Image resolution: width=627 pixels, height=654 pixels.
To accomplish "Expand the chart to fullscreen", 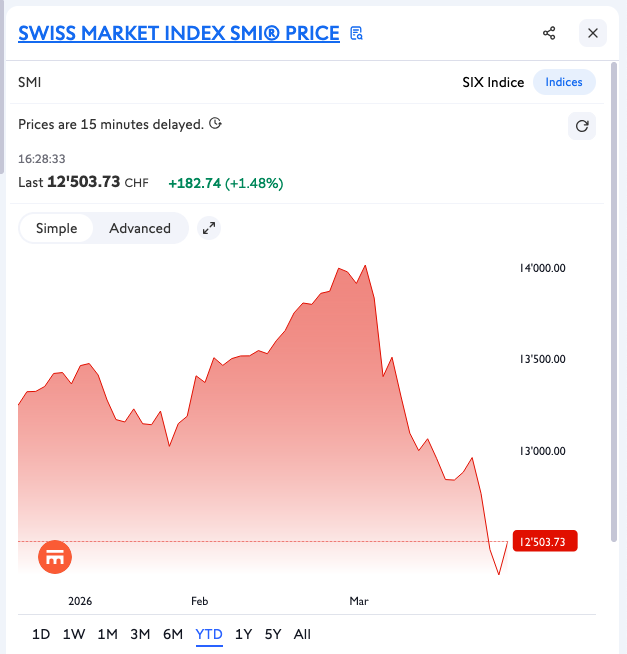I will 209,228.
